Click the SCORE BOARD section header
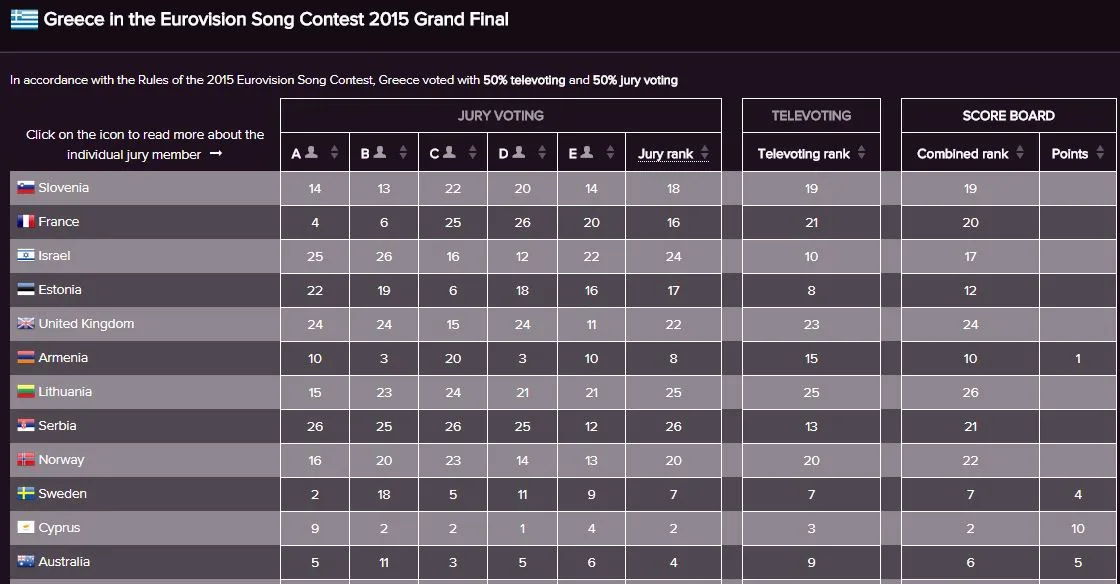Viewport: 1120px width, 584px height. click(x=1009, y=116)
